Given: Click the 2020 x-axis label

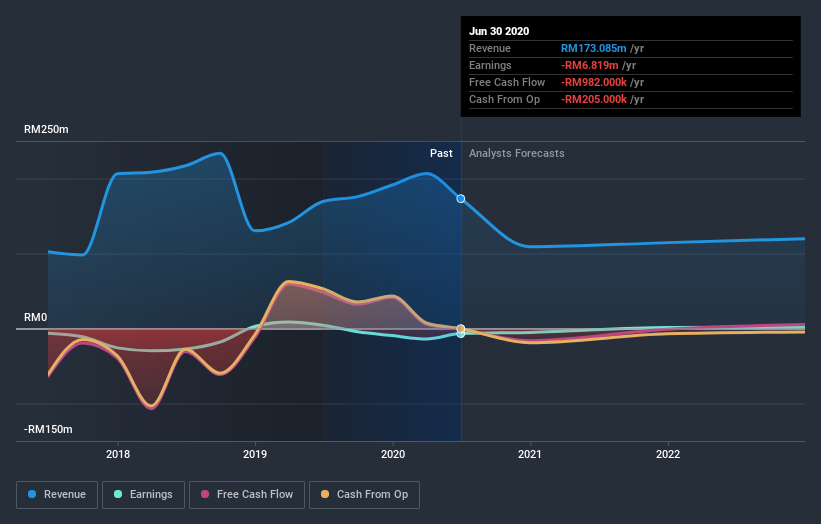Looking at the screenshot, I should [393, 454].
